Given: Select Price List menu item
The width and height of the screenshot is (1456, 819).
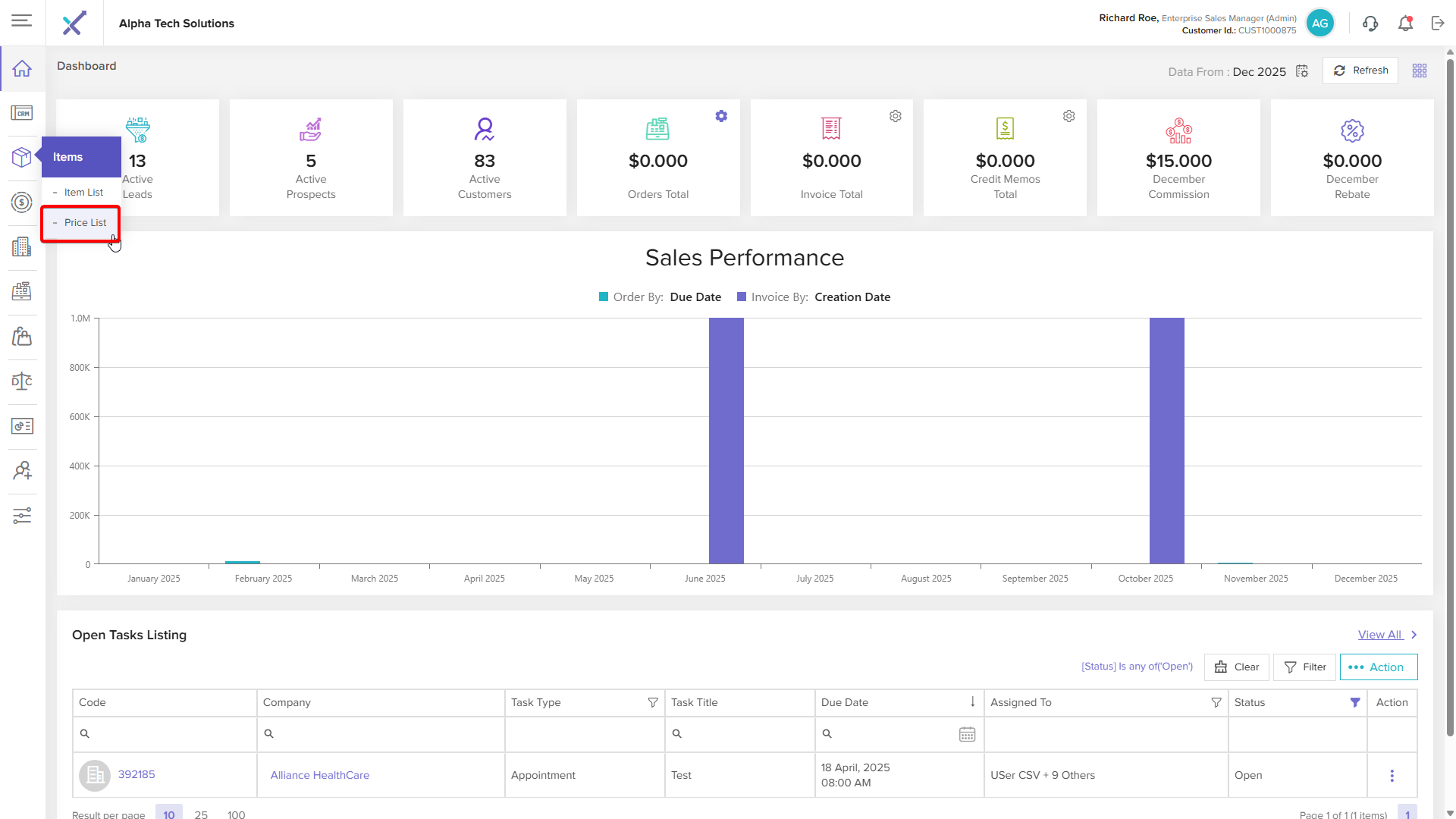Looking at the screenshot, I should pyautogui.click(x=85, y=223).
